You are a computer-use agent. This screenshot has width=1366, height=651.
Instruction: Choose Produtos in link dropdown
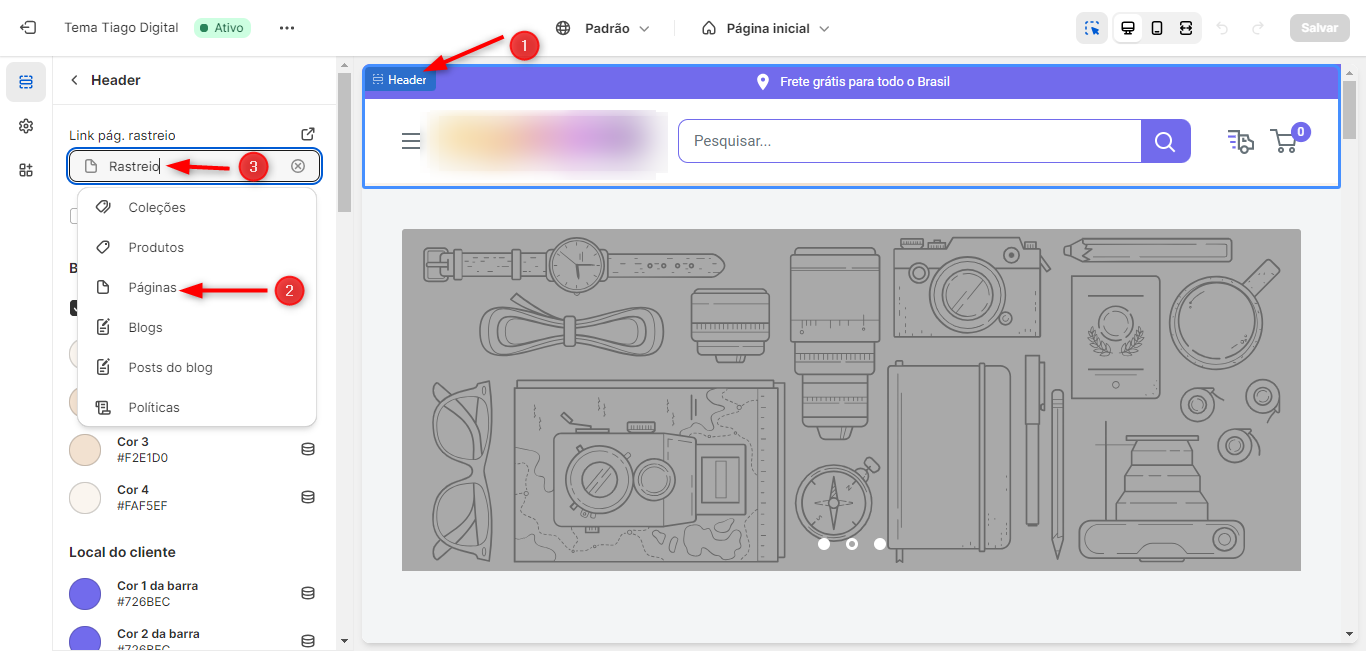(x=197, y=248)
